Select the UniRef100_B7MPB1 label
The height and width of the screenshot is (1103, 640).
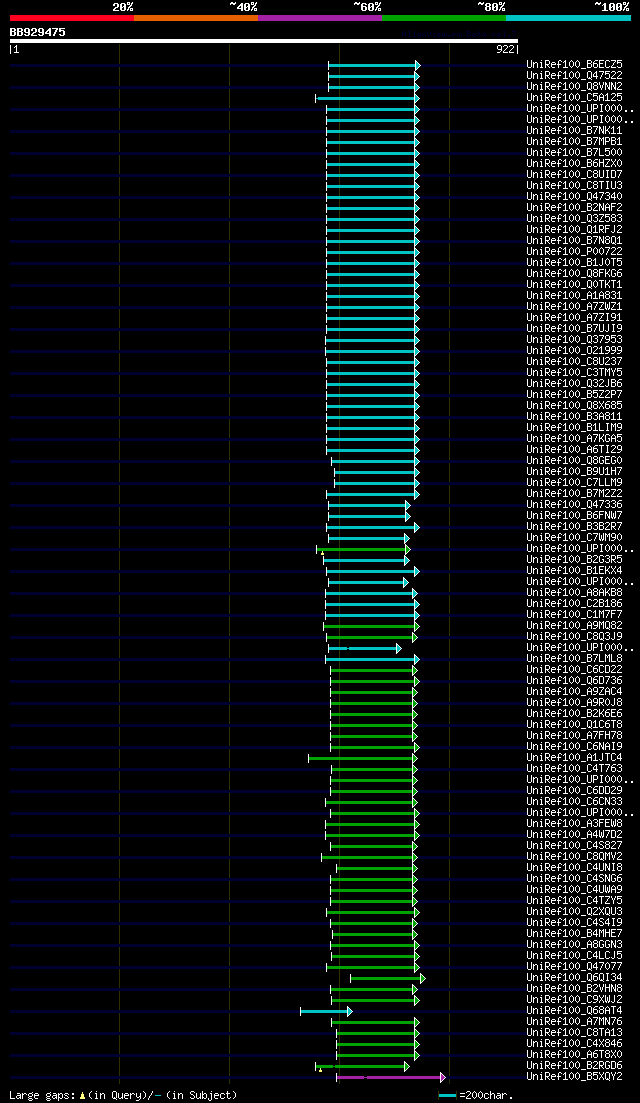[574, 141]
